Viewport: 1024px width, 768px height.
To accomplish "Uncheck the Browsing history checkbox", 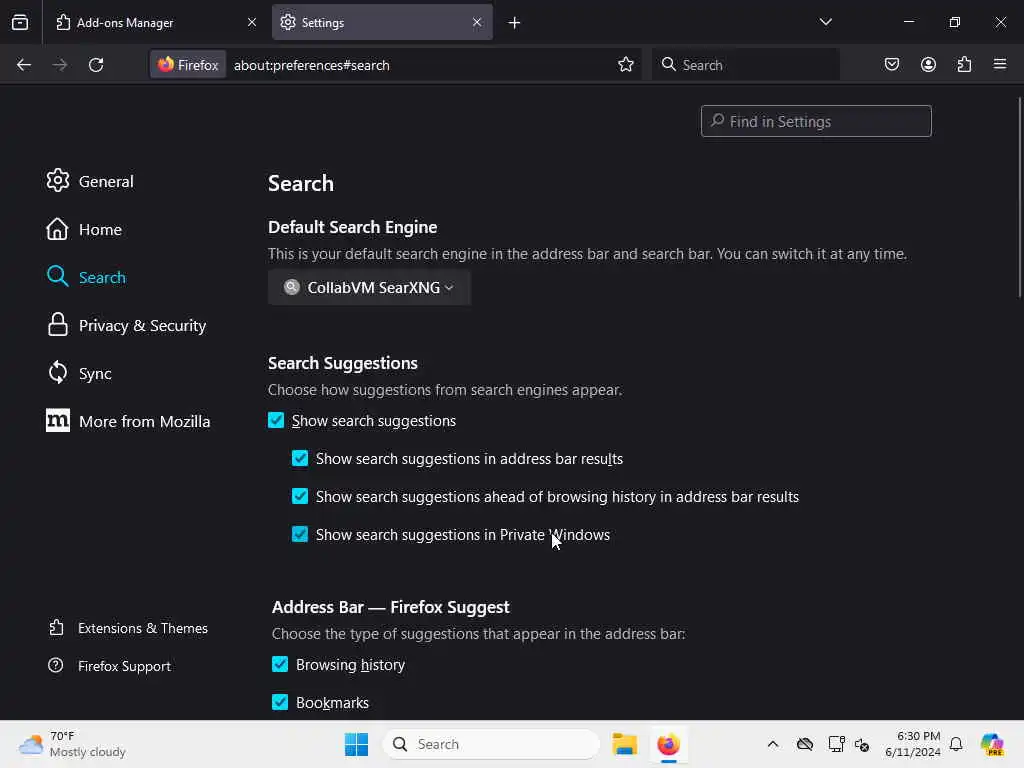I will (x=280, y=664).
